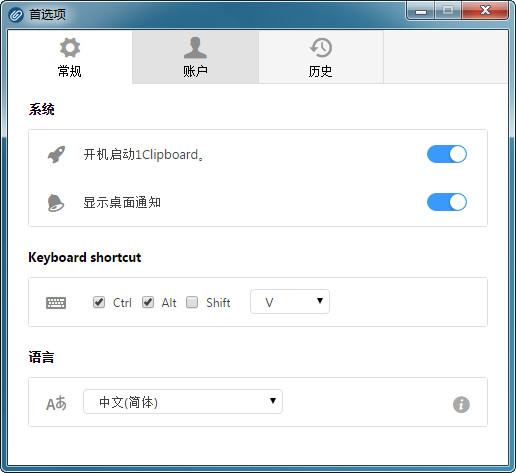The image size is (516, 473).
Task: Close the 首选项 window
Action: (485, 11)
